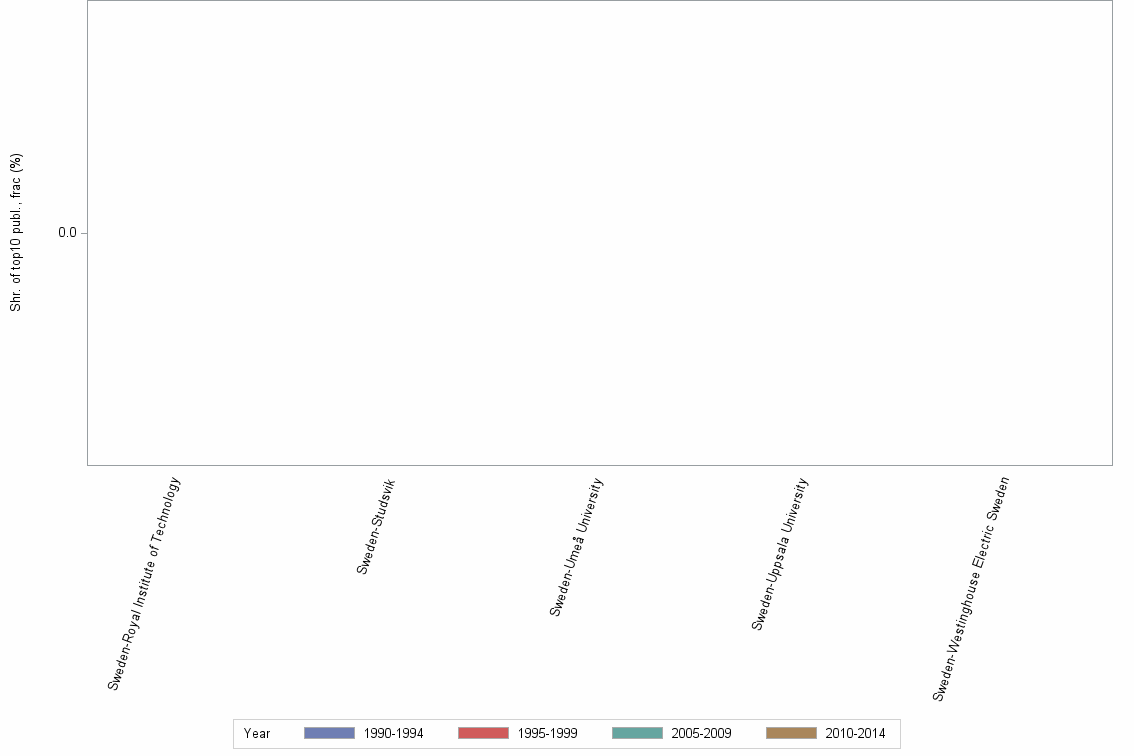The height and width of the screenshot is (756, 1134).
Task: Click the Year legend title
Action: (257, 733)
